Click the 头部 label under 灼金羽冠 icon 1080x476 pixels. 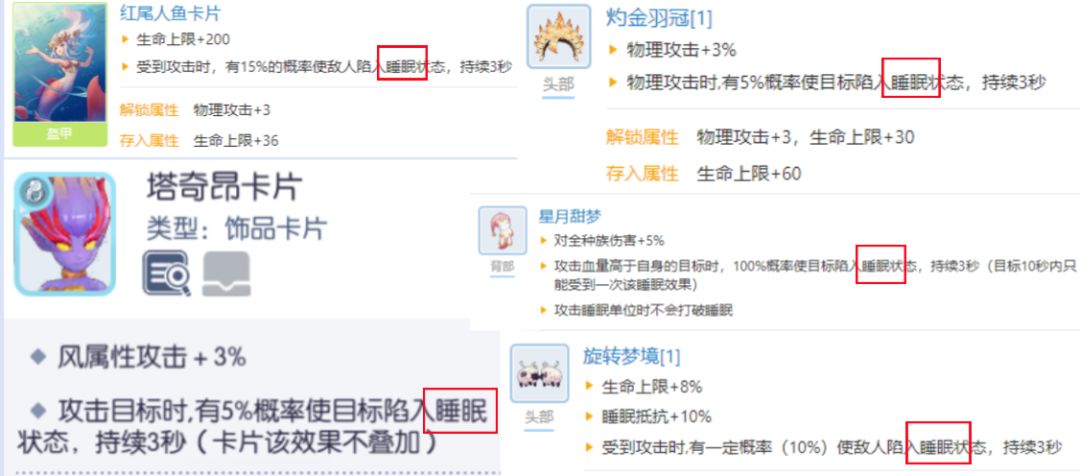click(x=558, y=84)
